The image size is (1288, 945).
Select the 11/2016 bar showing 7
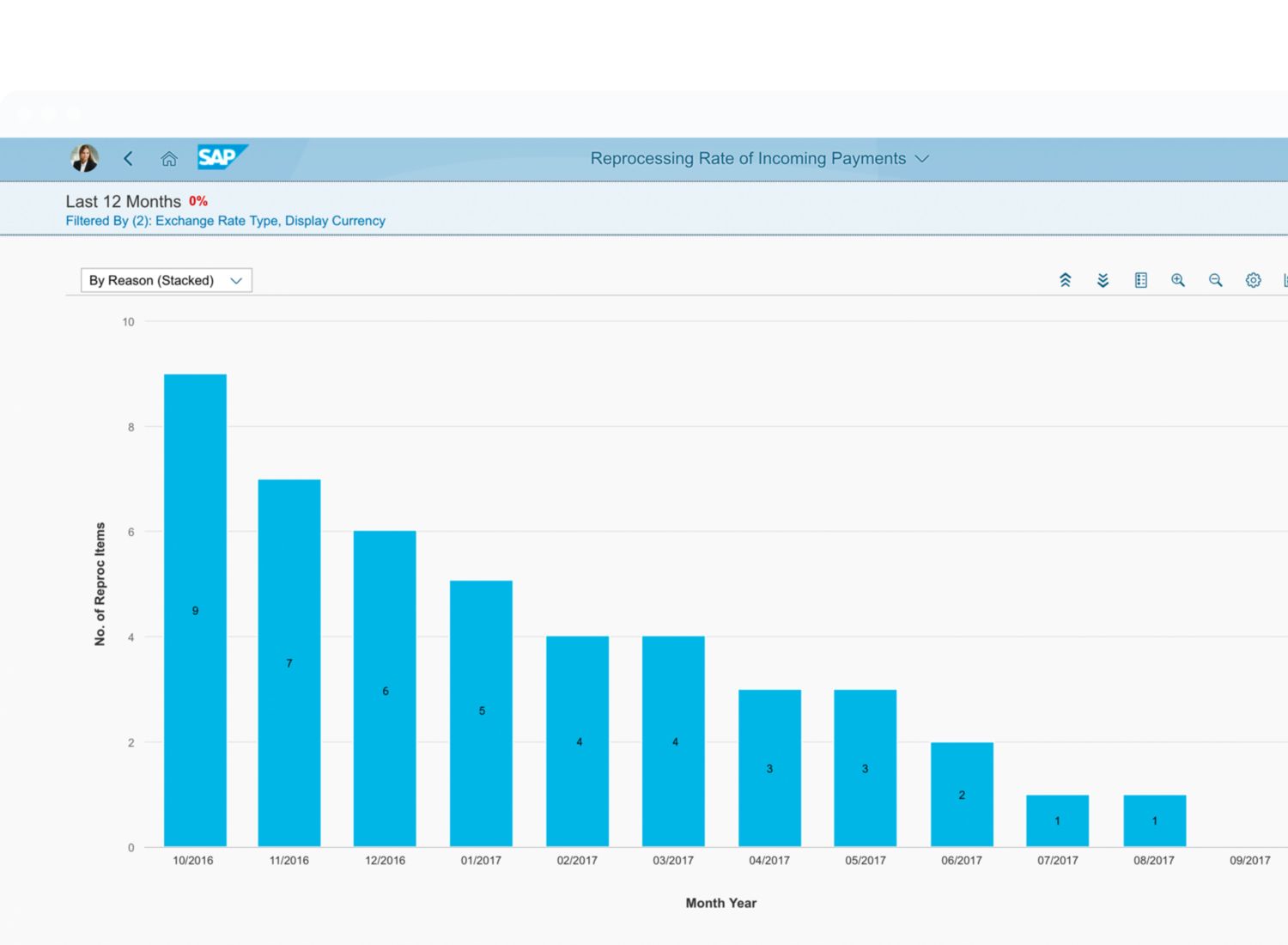[289, 662]
